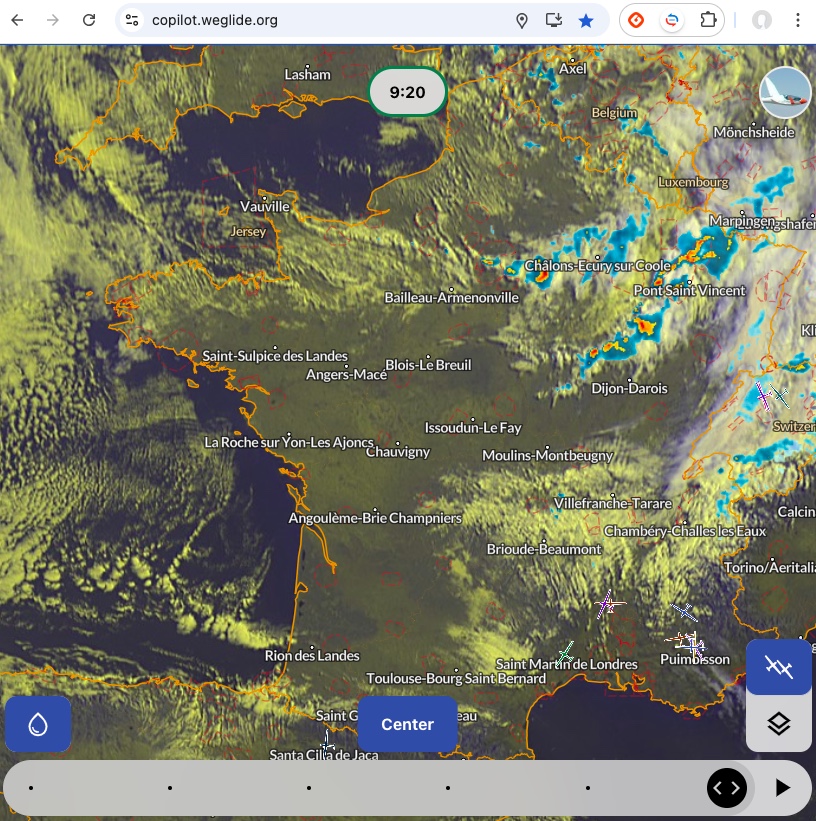View site information icon beside the URL

pyautogui.click(x=132, y=20)
